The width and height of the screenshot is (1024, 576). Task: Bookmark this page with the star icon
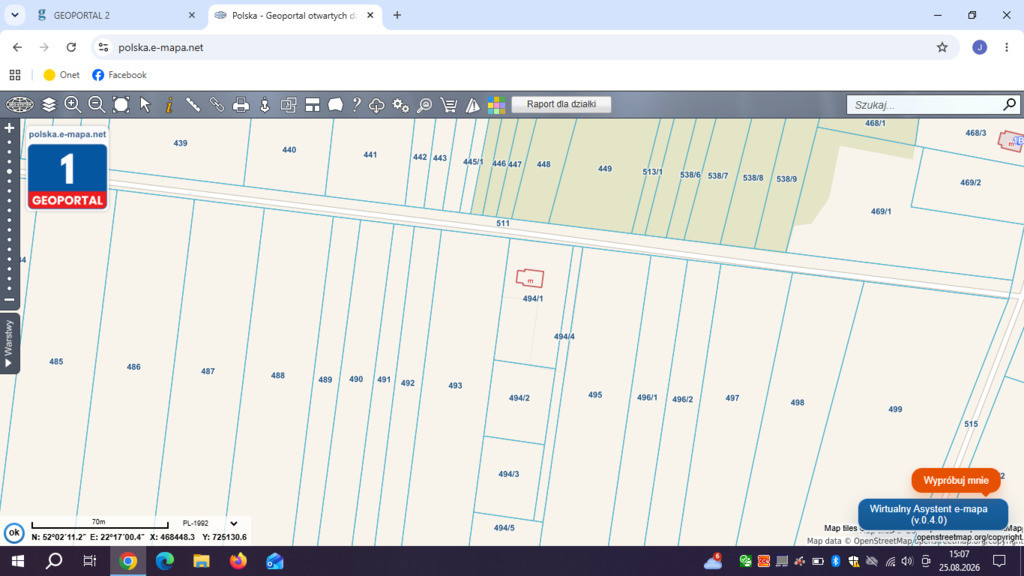(942, 47)
